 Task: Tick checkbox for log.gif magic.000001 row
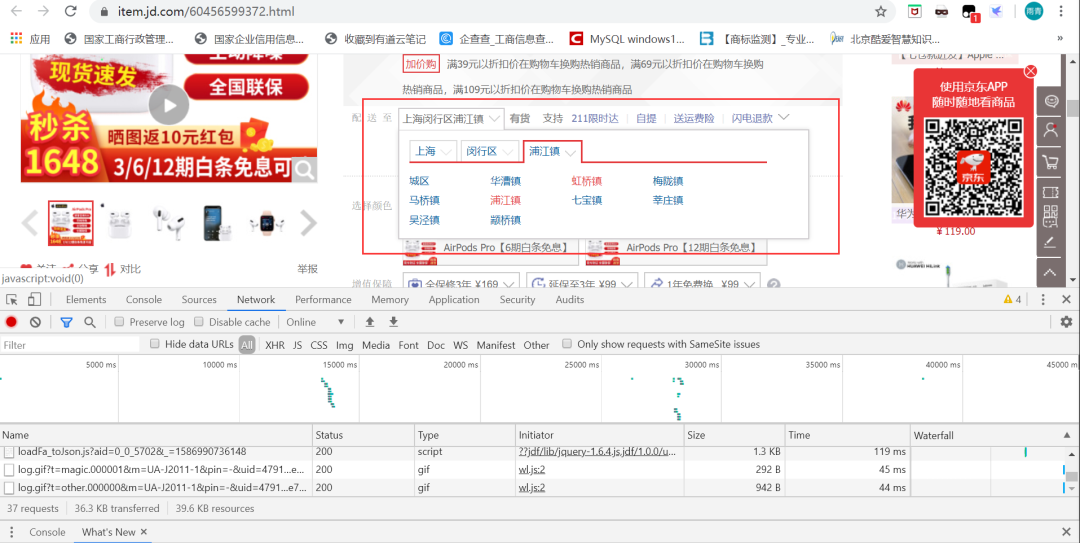(9, 469)
